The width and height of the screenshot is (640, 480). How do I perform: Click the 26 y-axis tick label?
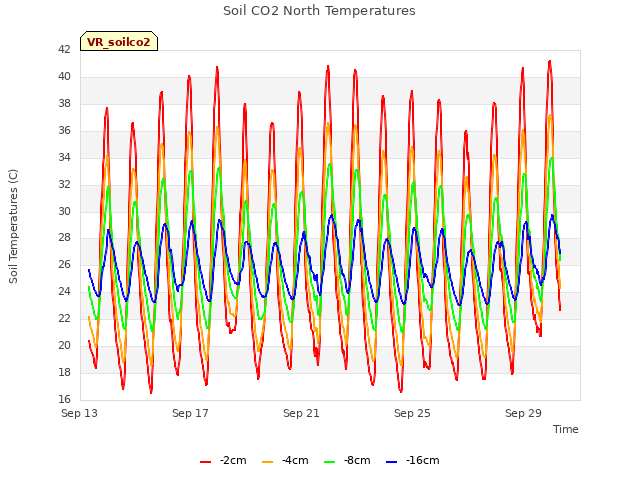64,264
